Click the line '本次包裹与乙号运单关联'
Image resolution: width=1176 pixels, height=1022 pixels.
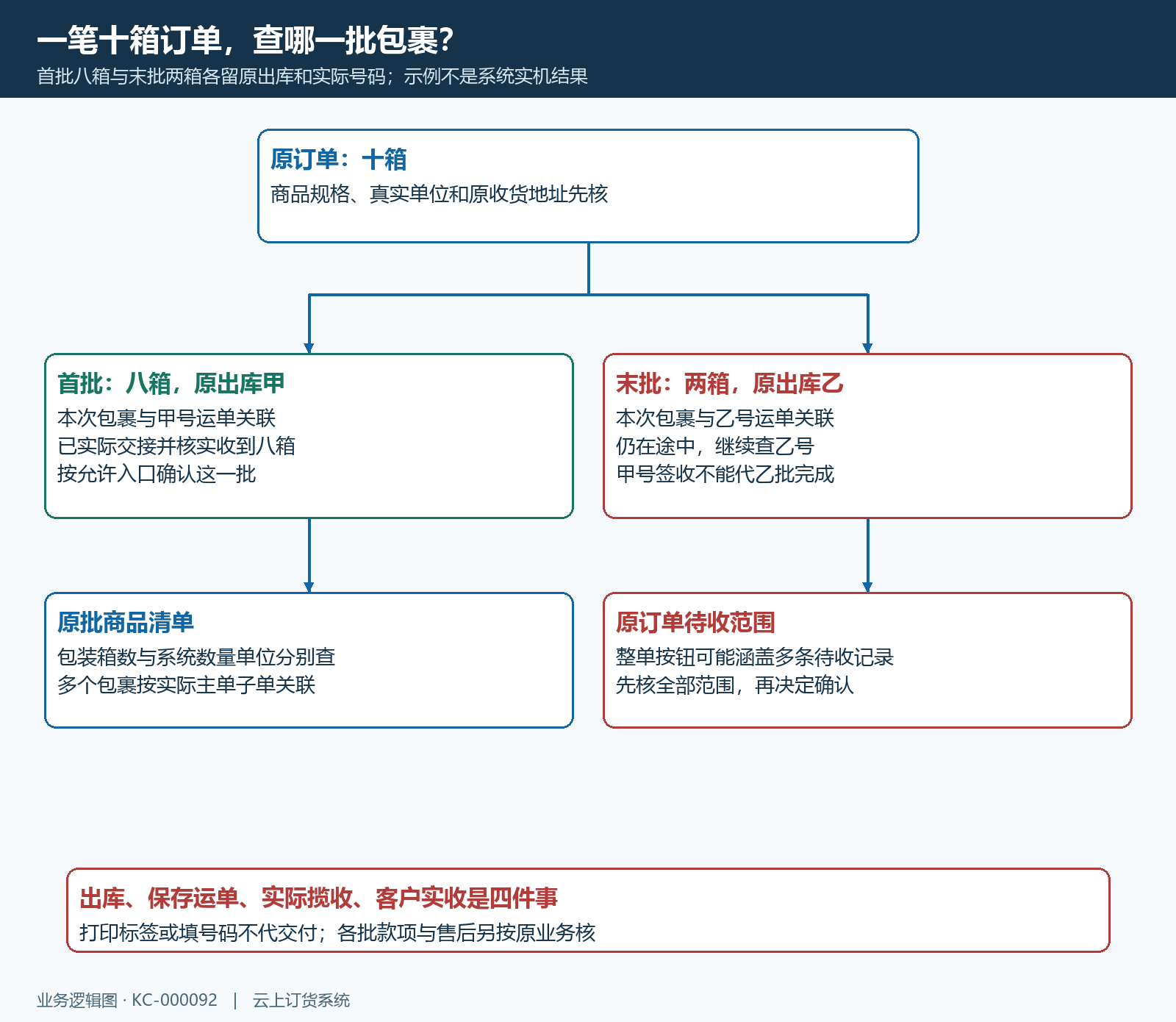[725, 418]
